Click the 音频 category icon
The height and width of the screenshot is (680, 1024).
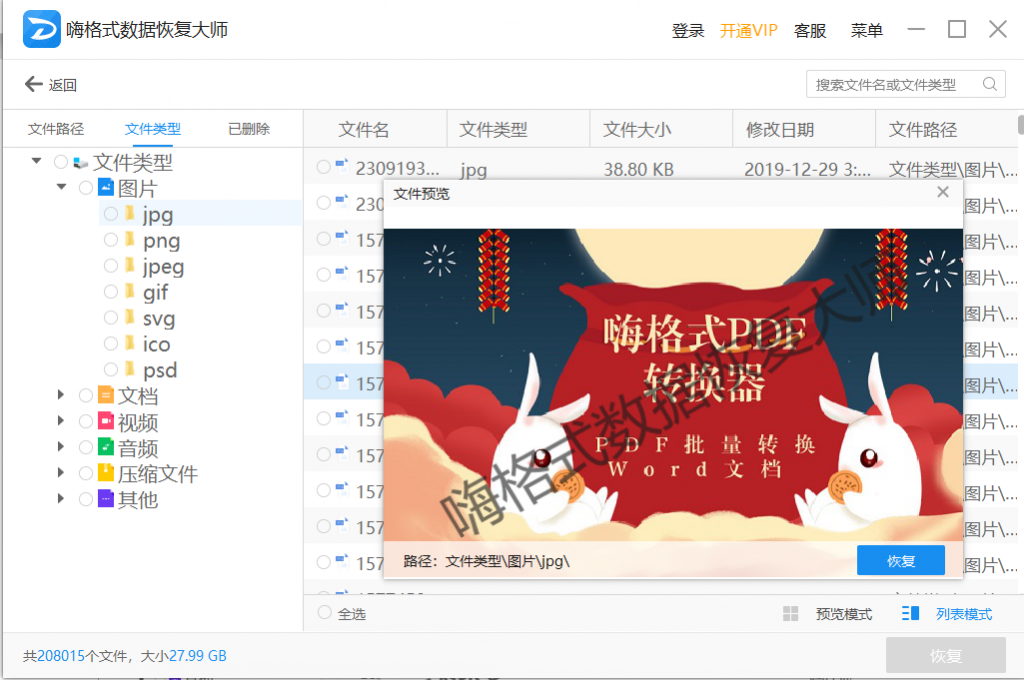(105, 447)
